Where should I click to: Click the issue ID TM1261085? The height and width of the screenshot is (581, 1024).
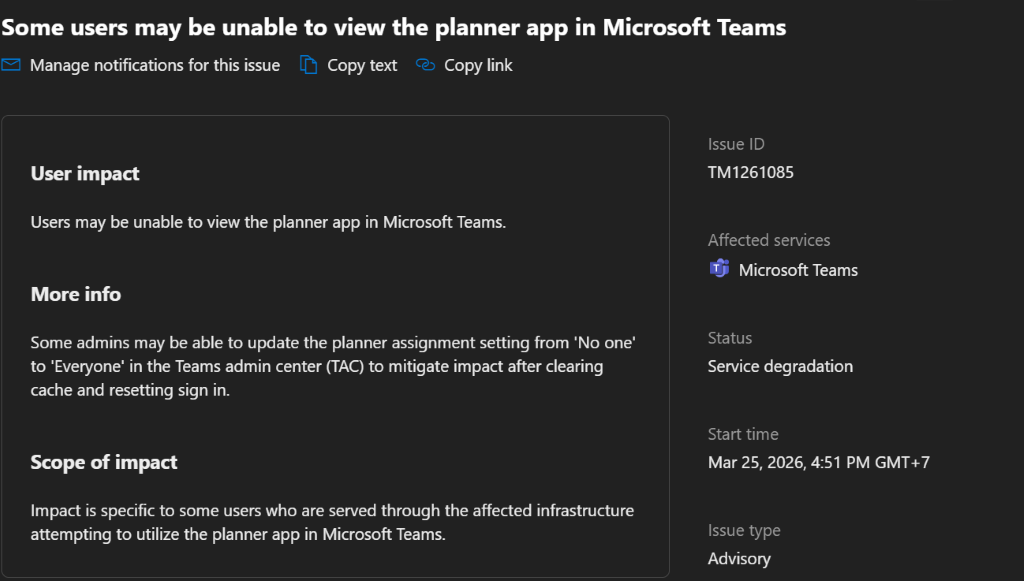pyautogui.click(x=751, y=172)
